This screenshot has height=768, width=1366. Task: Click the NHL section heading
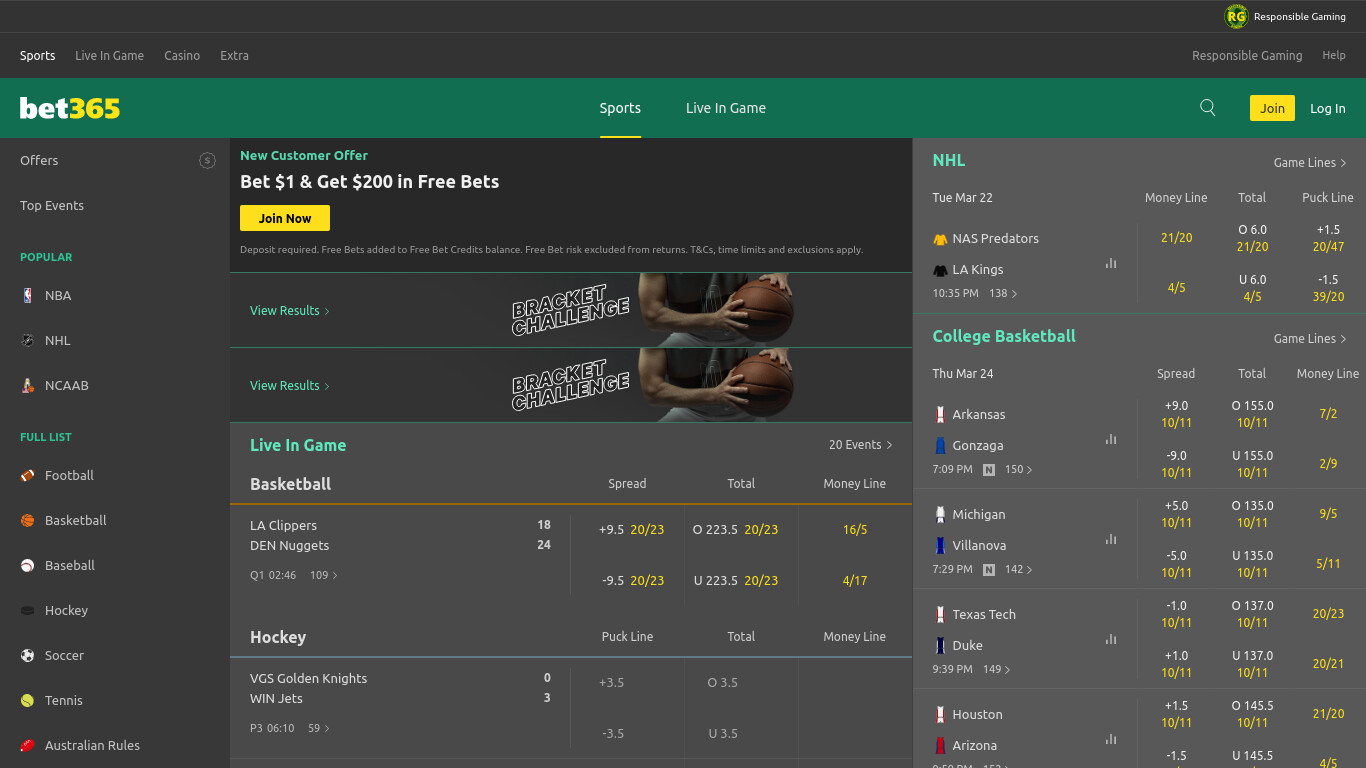coord(949,160)
